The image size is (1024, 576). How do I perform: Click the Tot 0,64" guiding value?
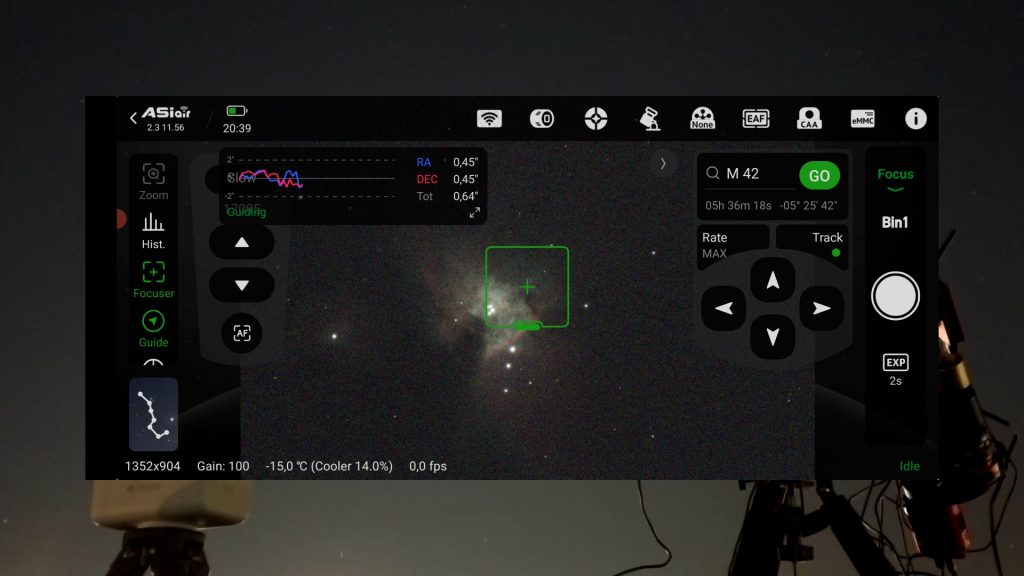tap(447, 196)
